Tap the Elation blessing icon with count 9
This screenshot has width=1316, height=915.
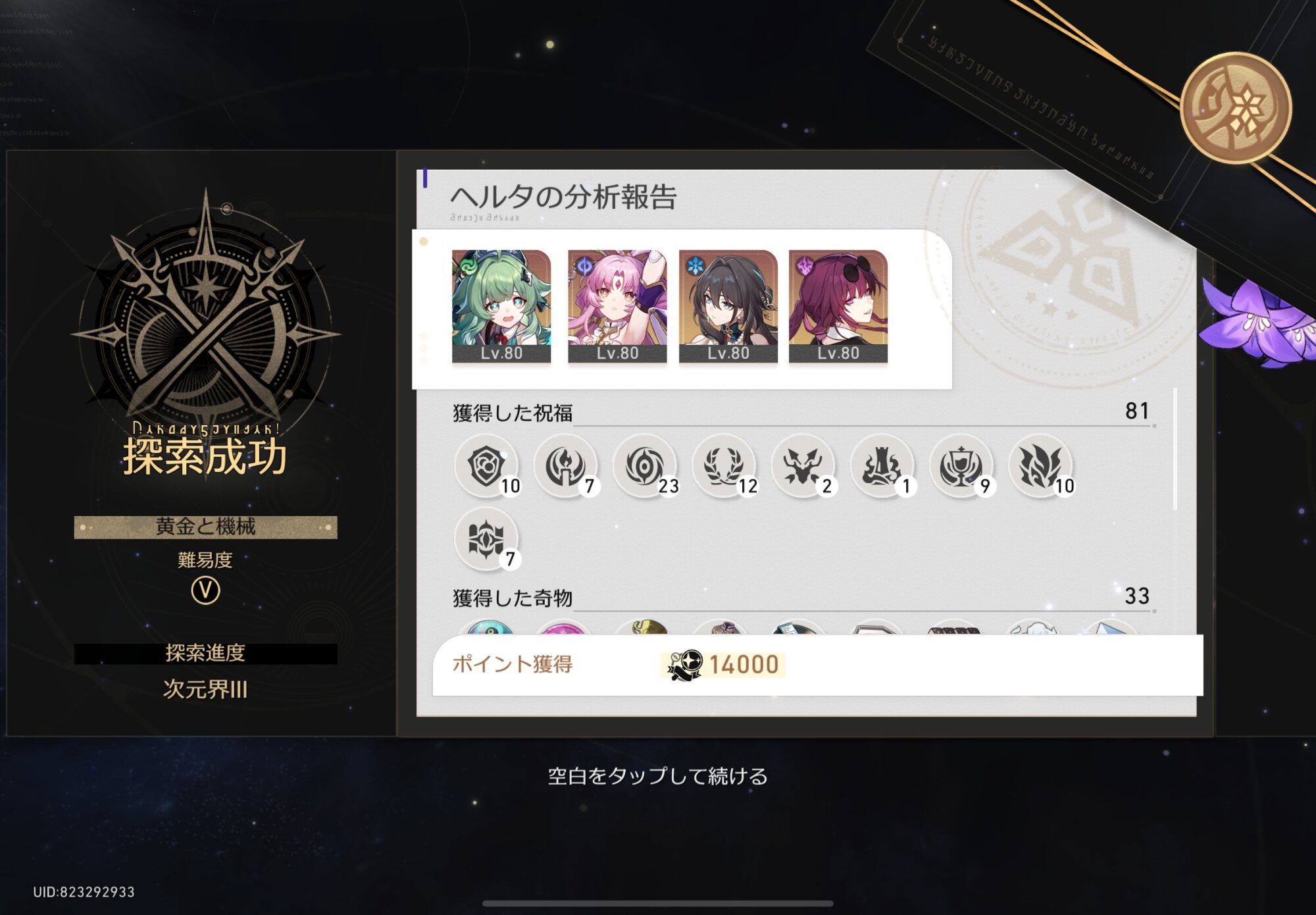pos(961,466)
